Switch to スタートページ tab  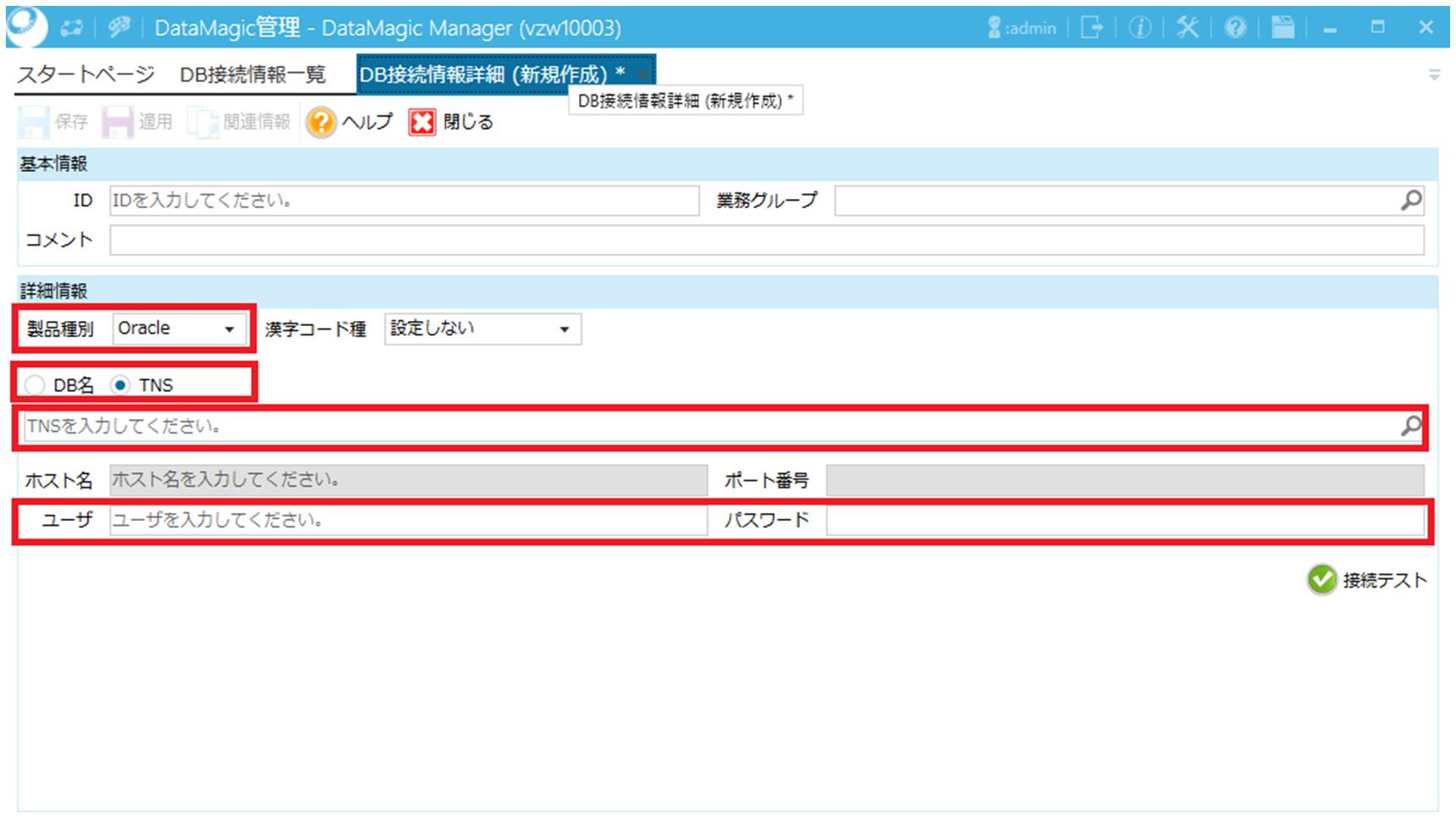tap(86, 75)
